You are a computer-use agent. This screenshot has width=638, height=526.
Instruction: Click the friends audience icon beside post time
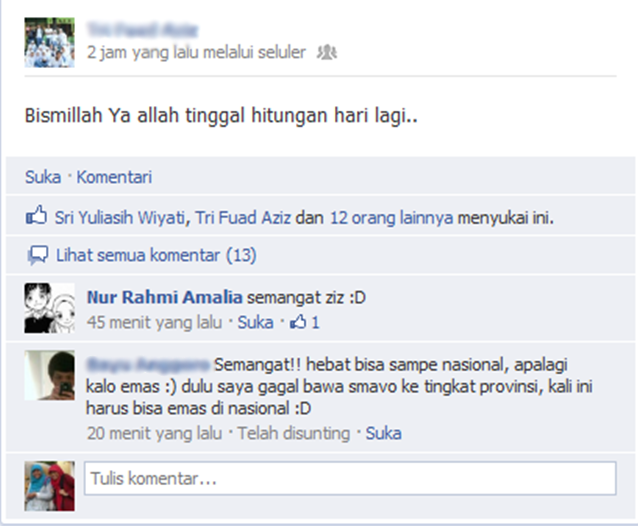click(x=327, y=52)
